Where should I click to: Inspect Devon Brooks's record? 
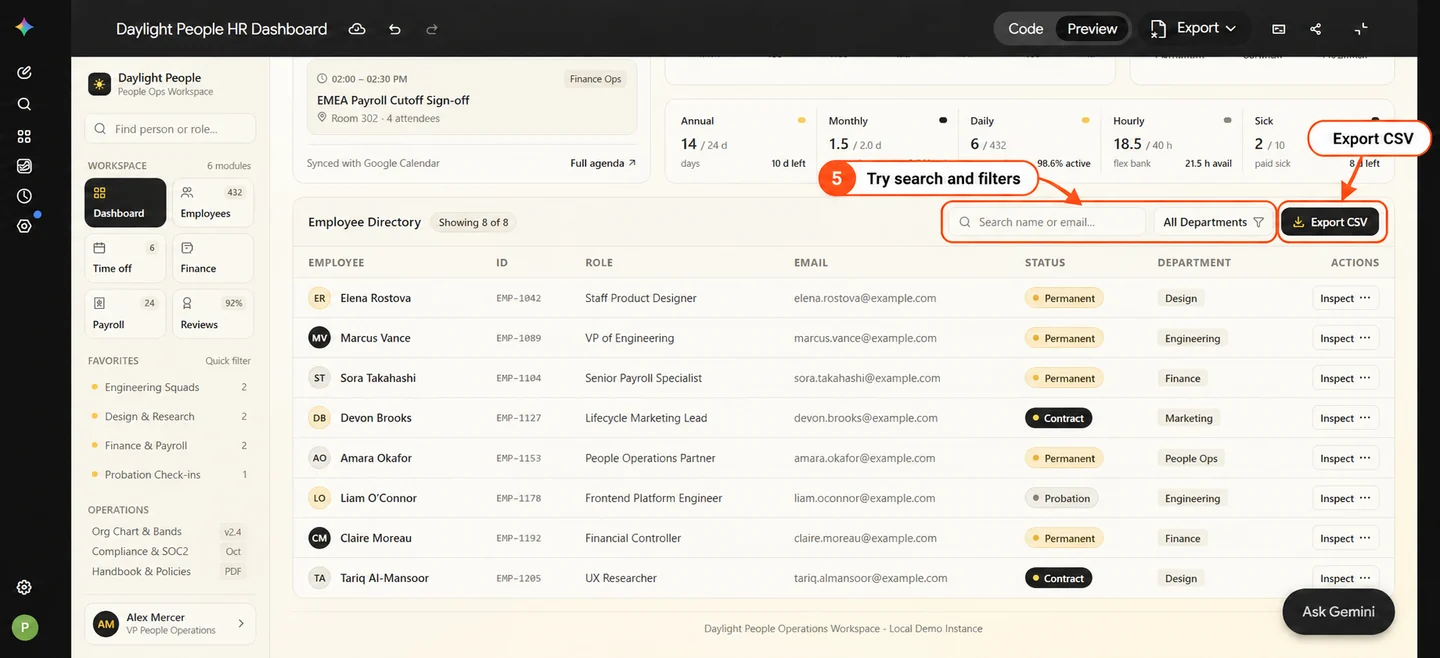[1345, 418]
